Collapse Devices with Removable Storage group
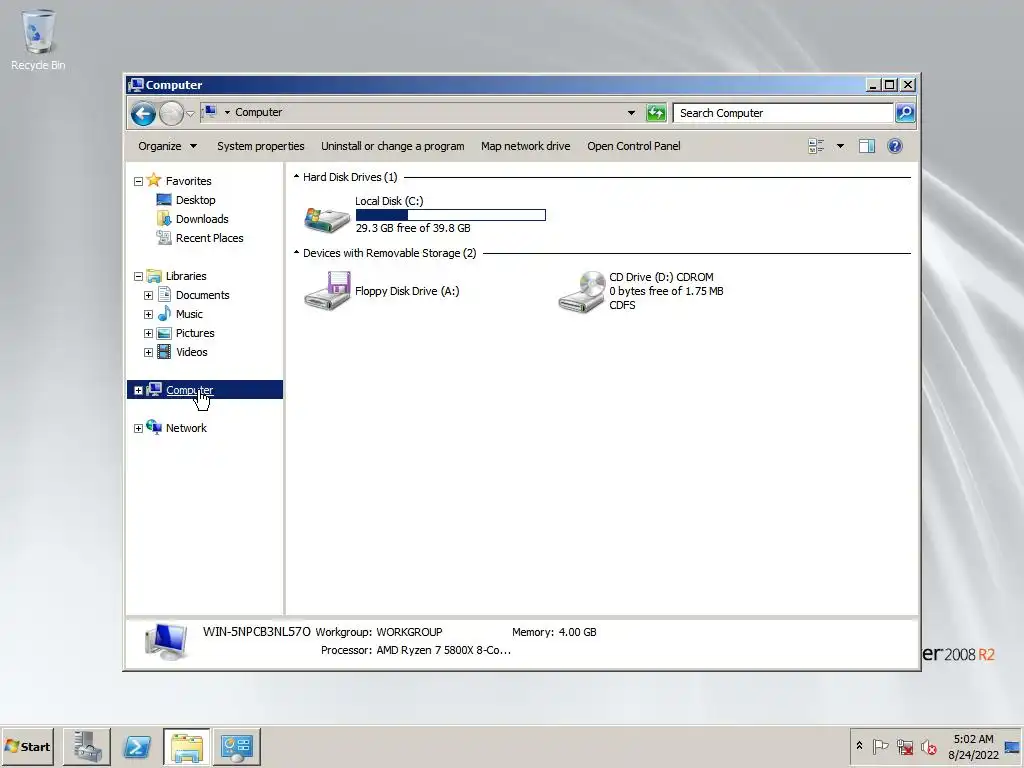This screenshot has height=768, width=1024. [x=296, y=252]
